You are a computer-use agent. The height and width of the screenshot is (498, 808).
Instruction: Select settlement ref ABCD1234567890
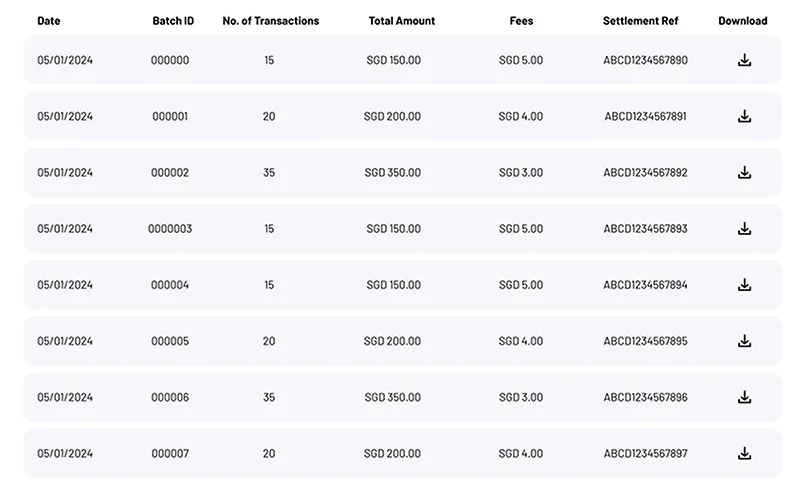(x=645, y=60)
